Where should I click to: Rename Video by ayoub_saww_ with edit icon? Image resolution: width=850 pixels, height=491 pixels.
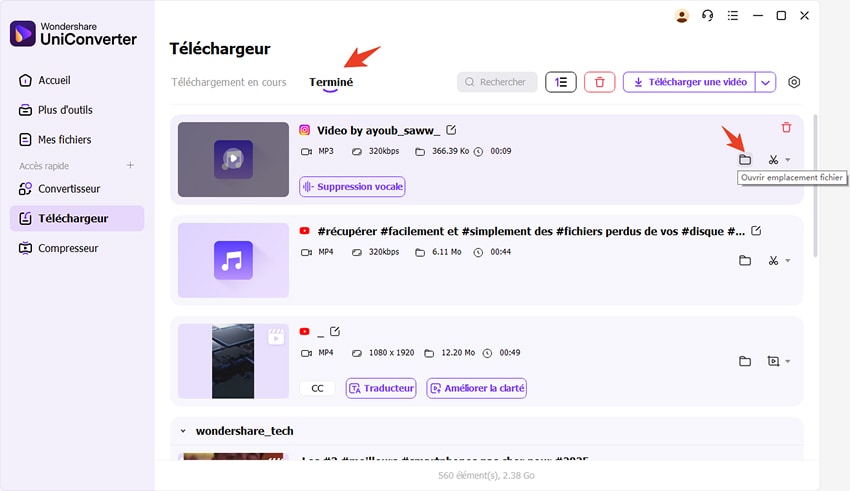(x=451, y=130)
